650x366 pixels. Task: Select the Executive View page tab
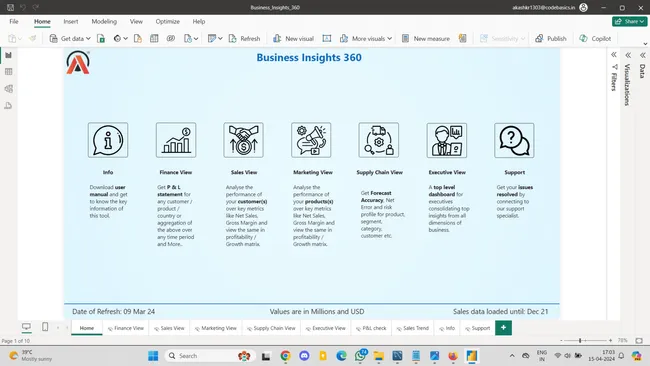[x=325, y=328]
